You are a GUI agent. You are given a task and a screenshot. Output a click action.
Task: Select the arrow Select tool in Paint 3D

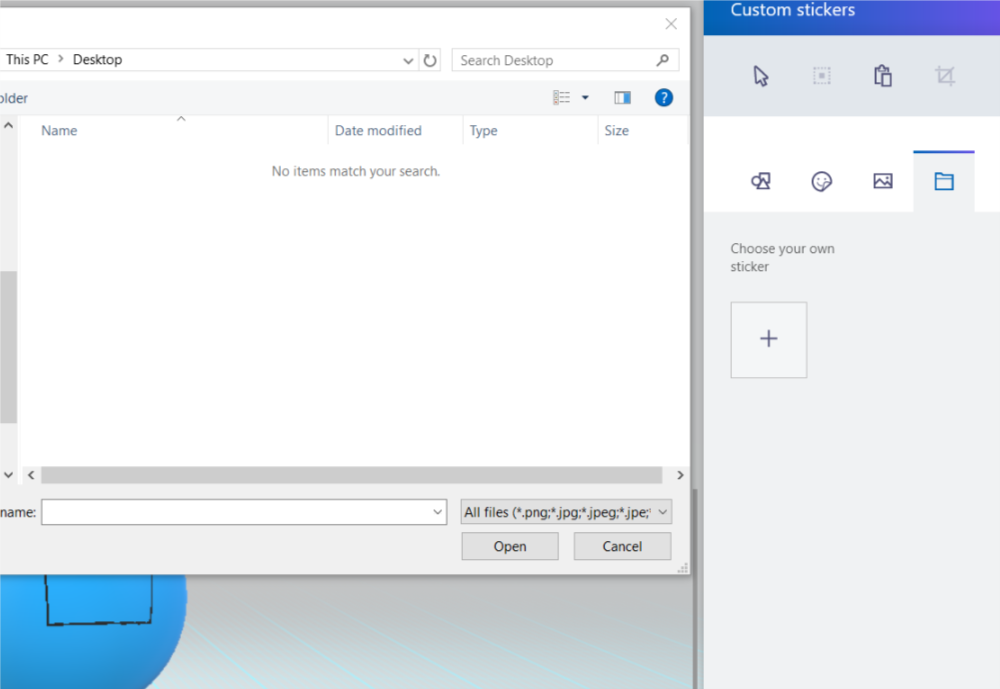(761, 76)
